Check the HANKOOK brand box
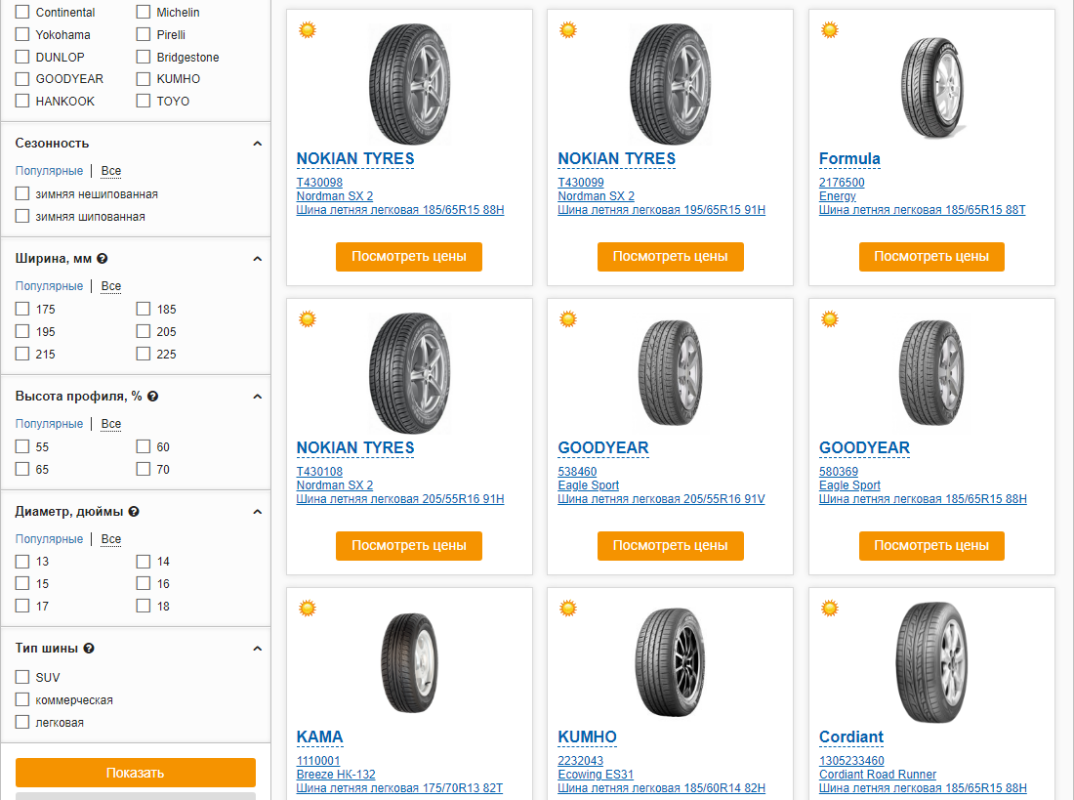 (x=23, y=101)
